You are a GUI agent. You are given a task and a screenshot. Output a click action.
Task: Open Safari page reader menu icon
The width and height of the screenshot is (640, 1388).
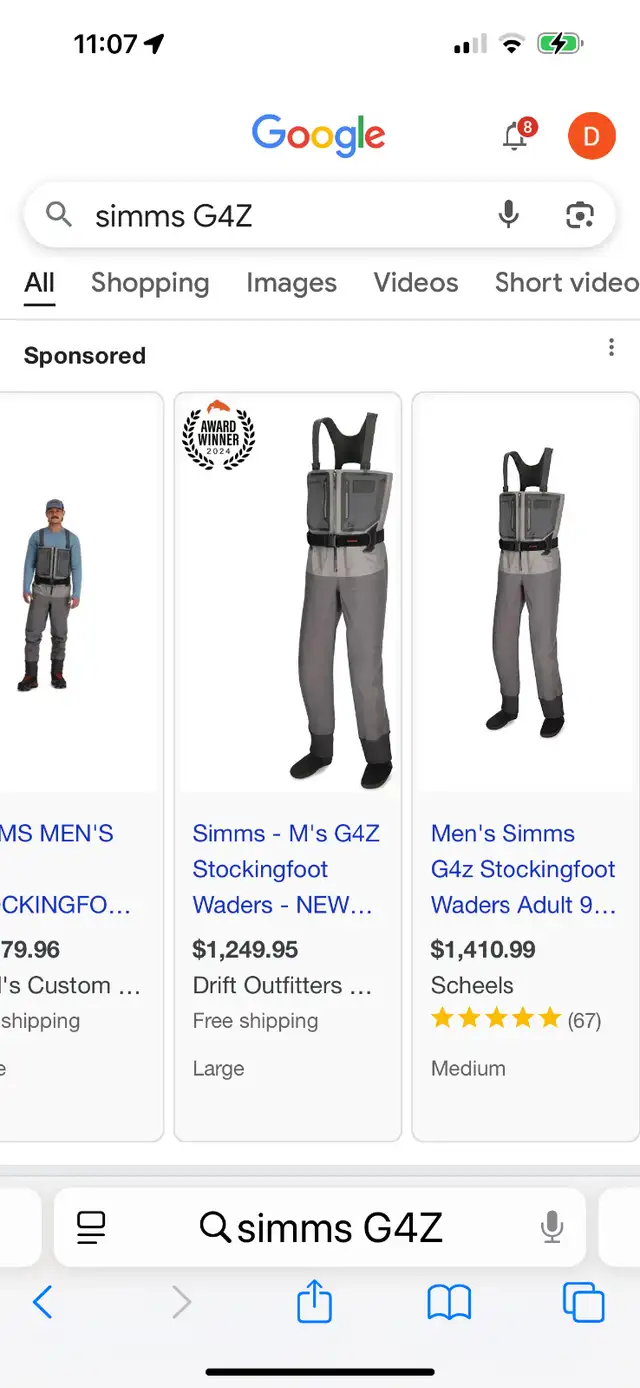91,1227
